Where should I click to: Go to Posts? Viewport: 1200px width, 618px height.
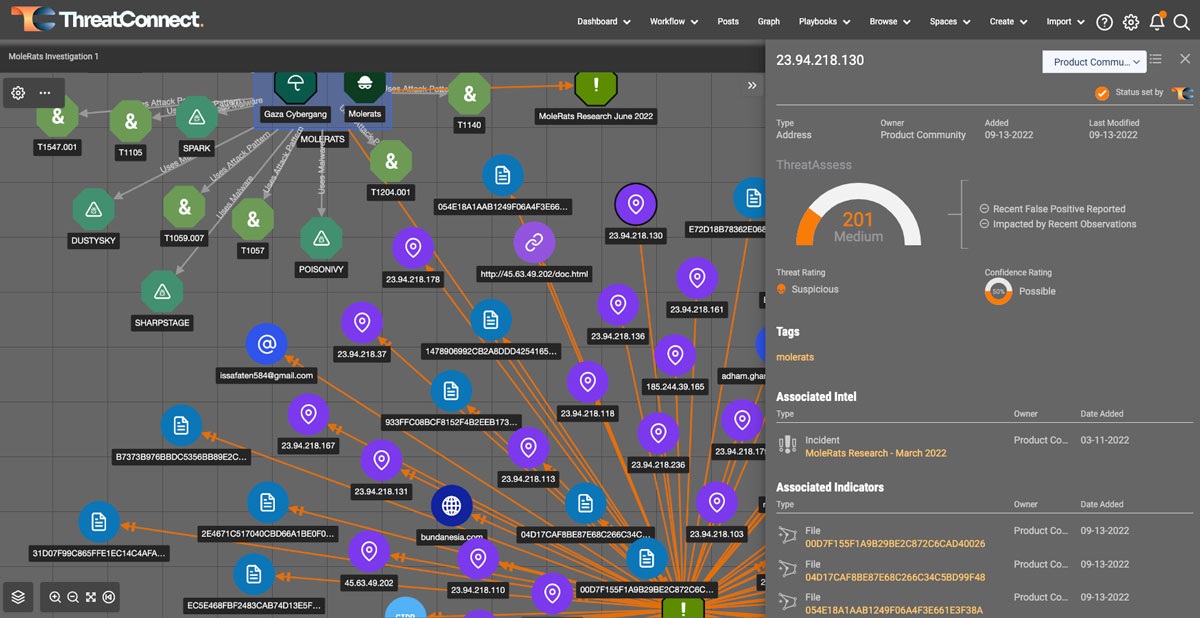[x=728, y=21]
